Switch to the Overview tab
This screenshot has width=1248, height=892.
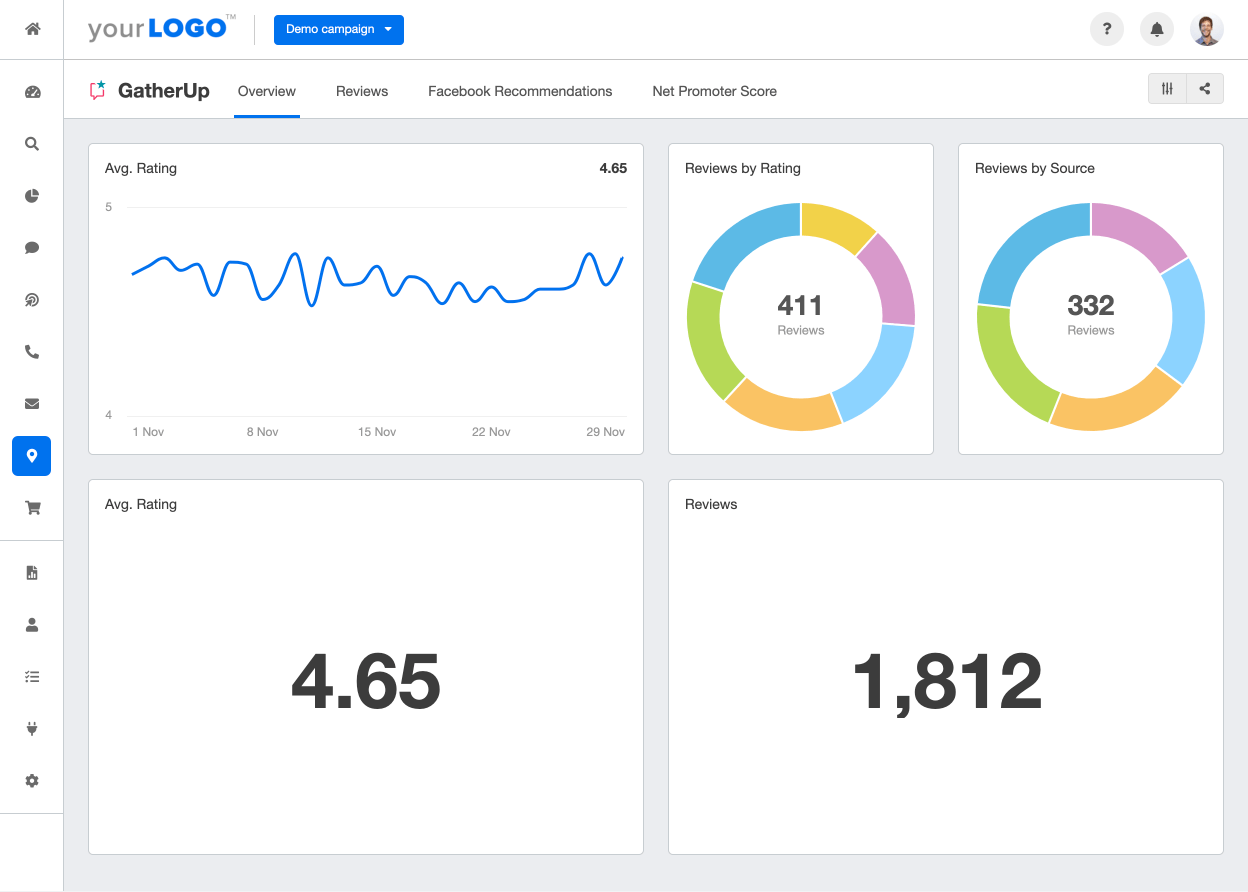pos(267,91)
